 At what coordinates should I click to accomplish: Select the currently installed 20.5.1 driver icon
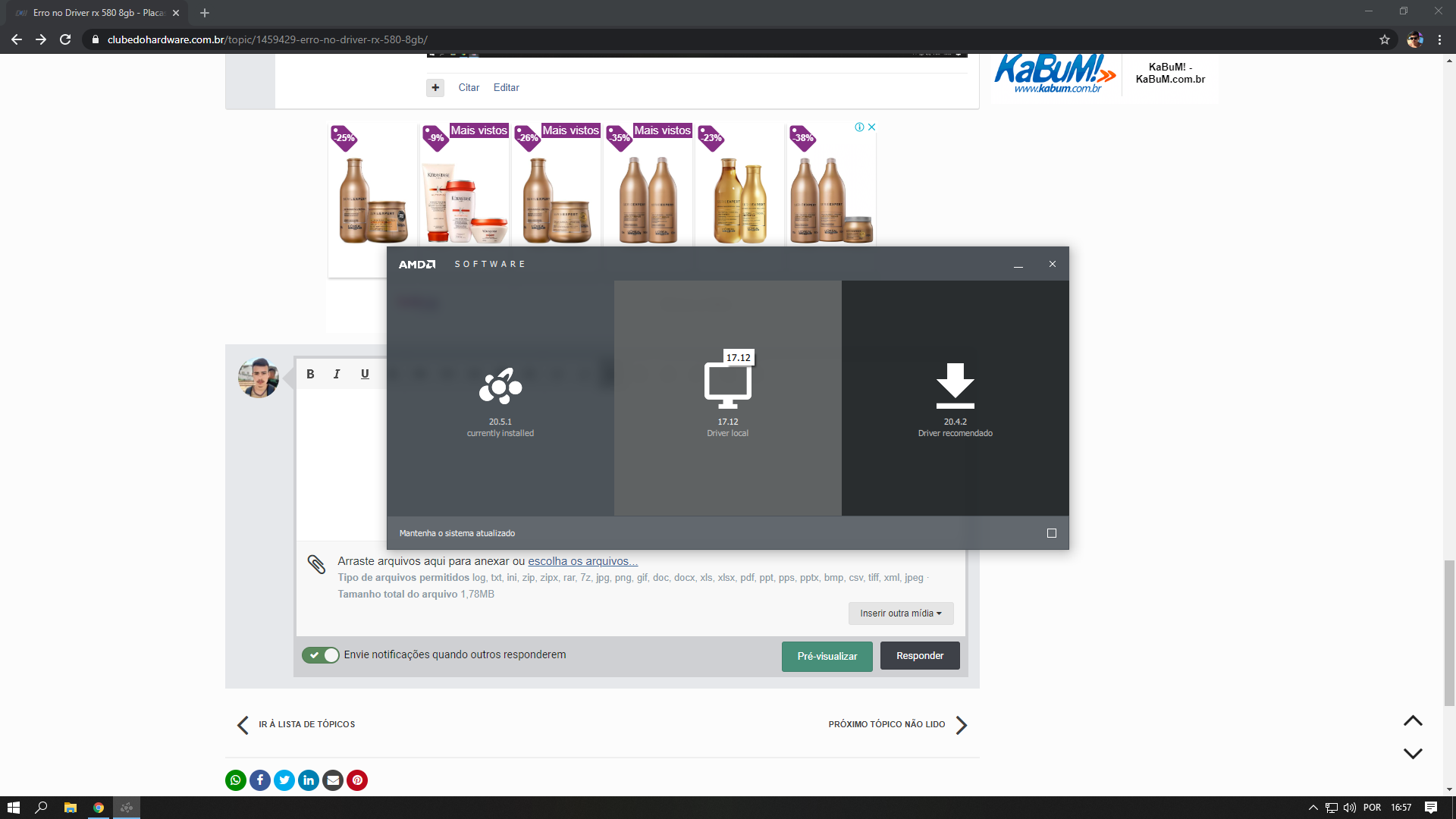click(500, 387)
